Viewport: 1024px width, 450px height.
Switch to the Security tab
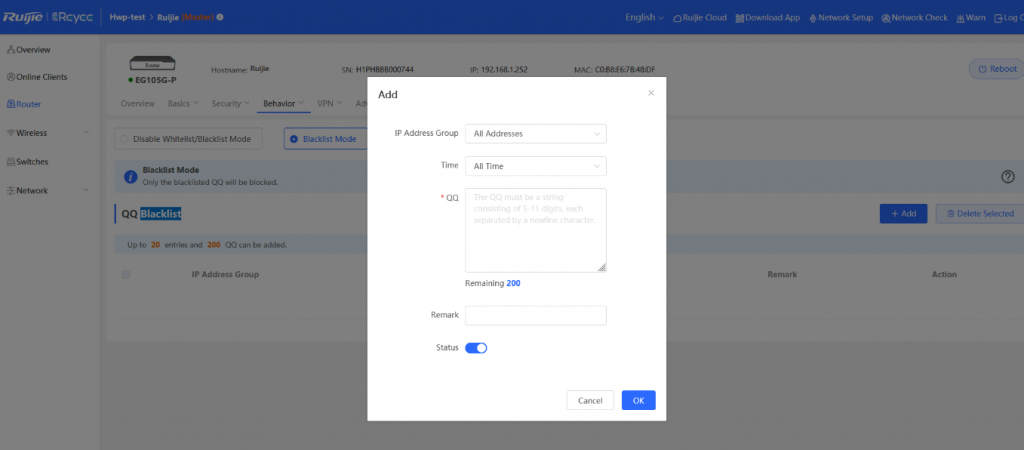(x=229, y=103)
